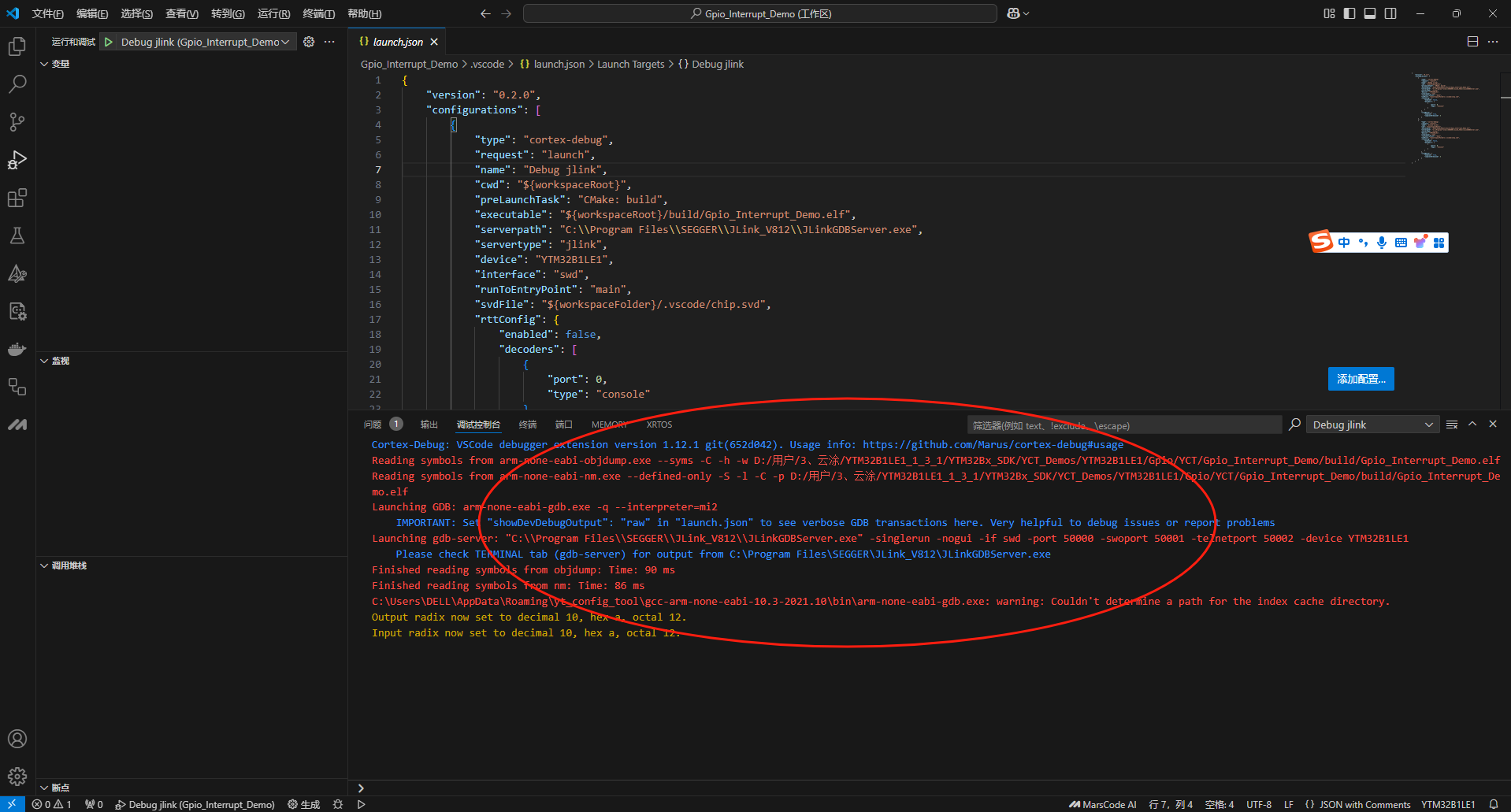Change language mode JSON with Comments
1511x812 pixels.
pyautogui.click(x=1364, y=804)
